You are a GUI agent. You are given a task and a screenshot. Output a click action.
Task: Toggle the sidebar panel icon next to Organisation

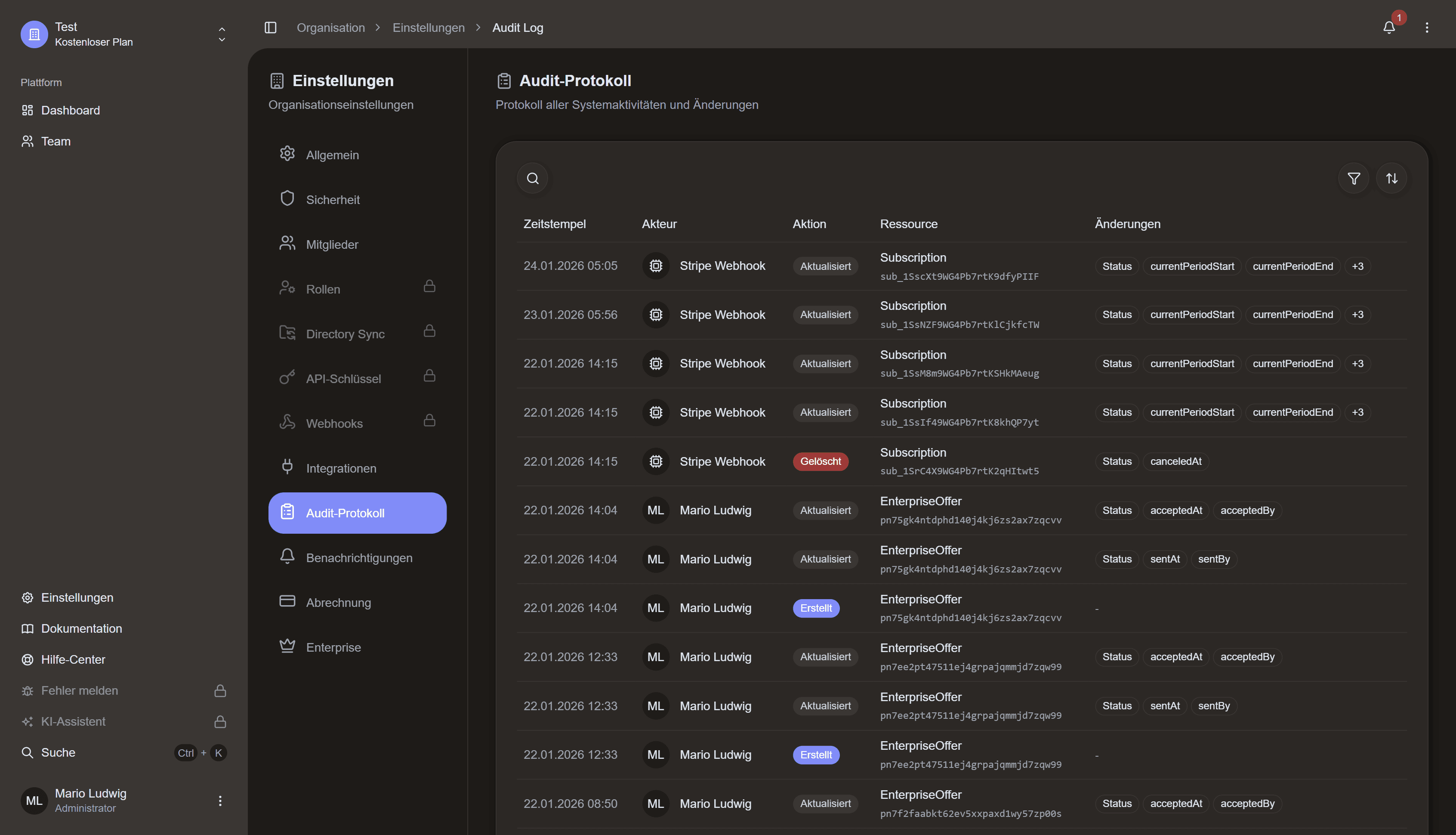(270, 27)
